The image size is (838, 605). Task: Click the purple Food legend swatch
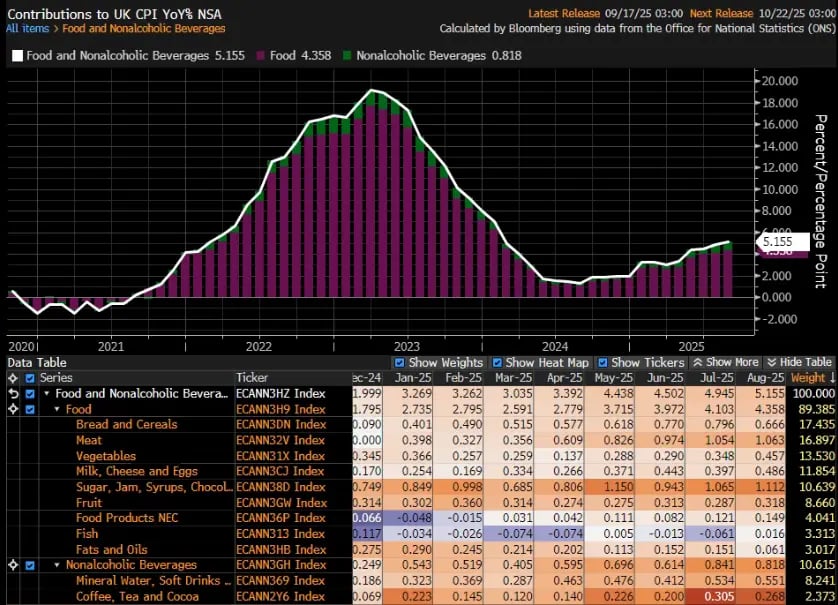tap(261, 56)
